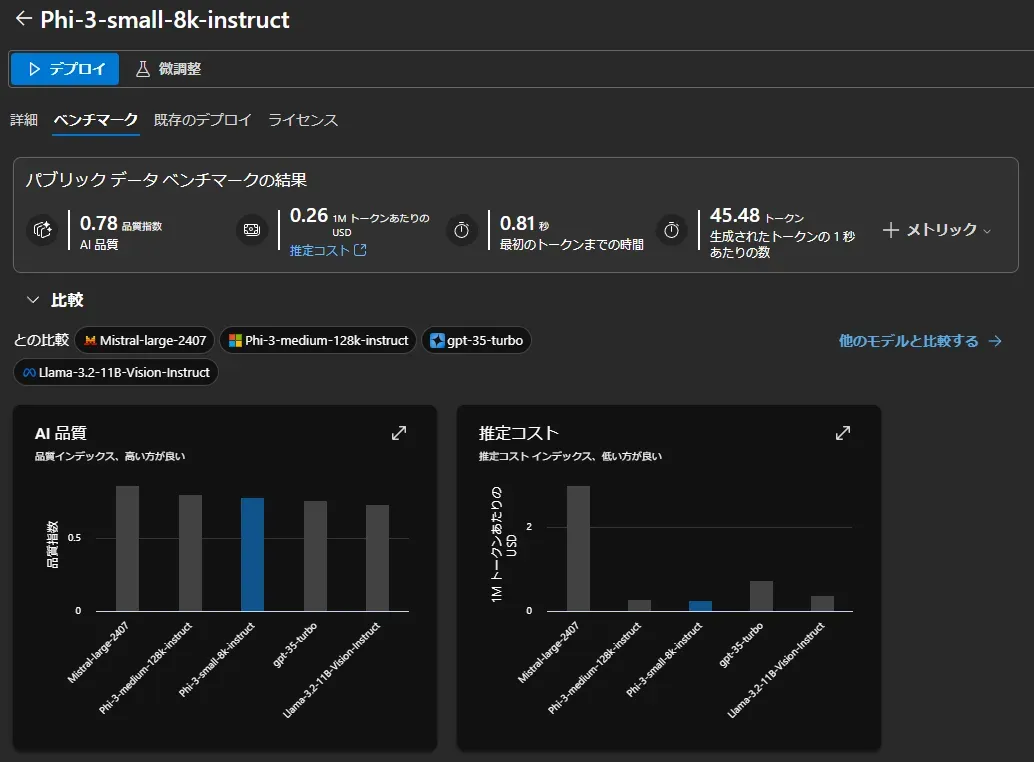The image size is (1034, 762).
Task: Click the back arrow next to Phi-3-small-8k-instruct
Action: pos(22,20)
